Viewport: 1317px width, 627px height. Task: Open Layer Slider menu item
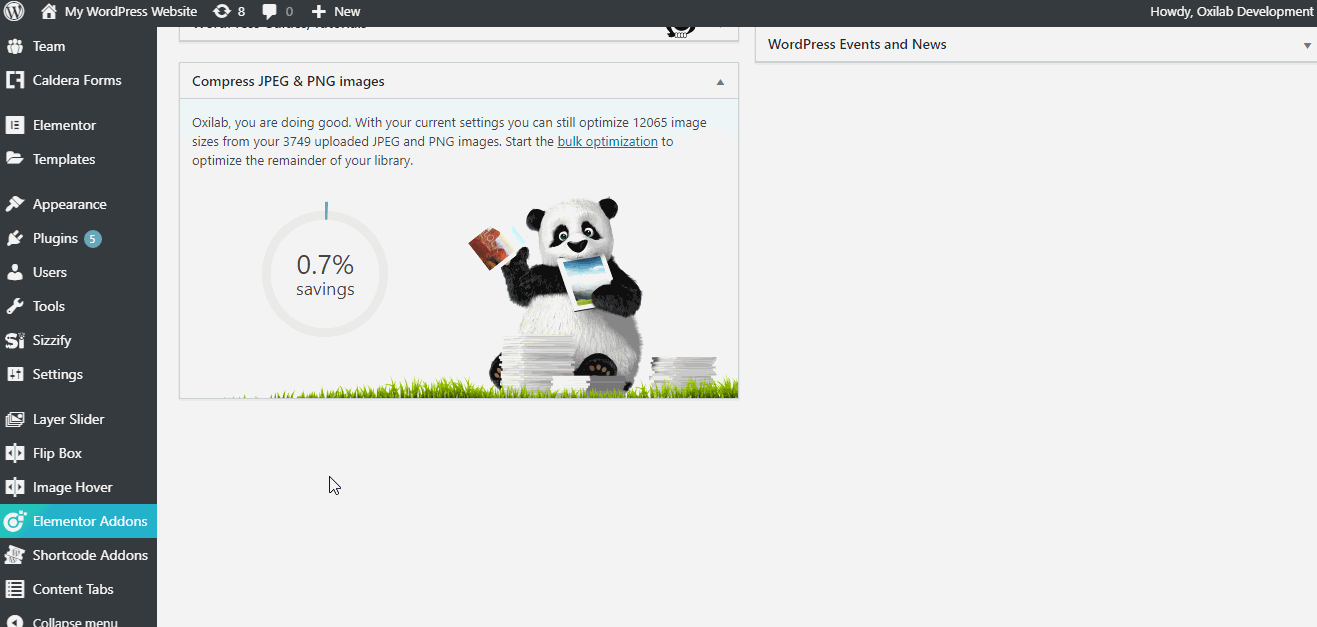(68, 419)
